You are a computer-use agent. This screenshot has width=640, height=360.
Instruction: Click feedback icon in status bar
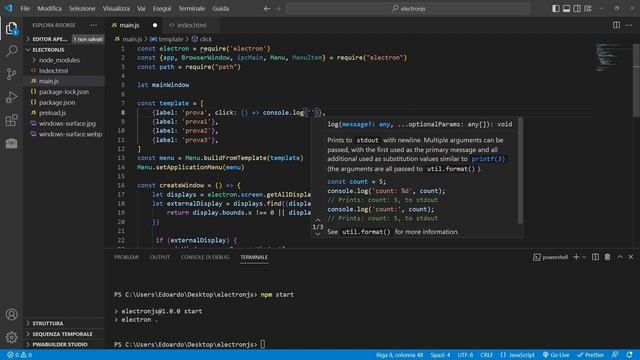coord(615,355)
